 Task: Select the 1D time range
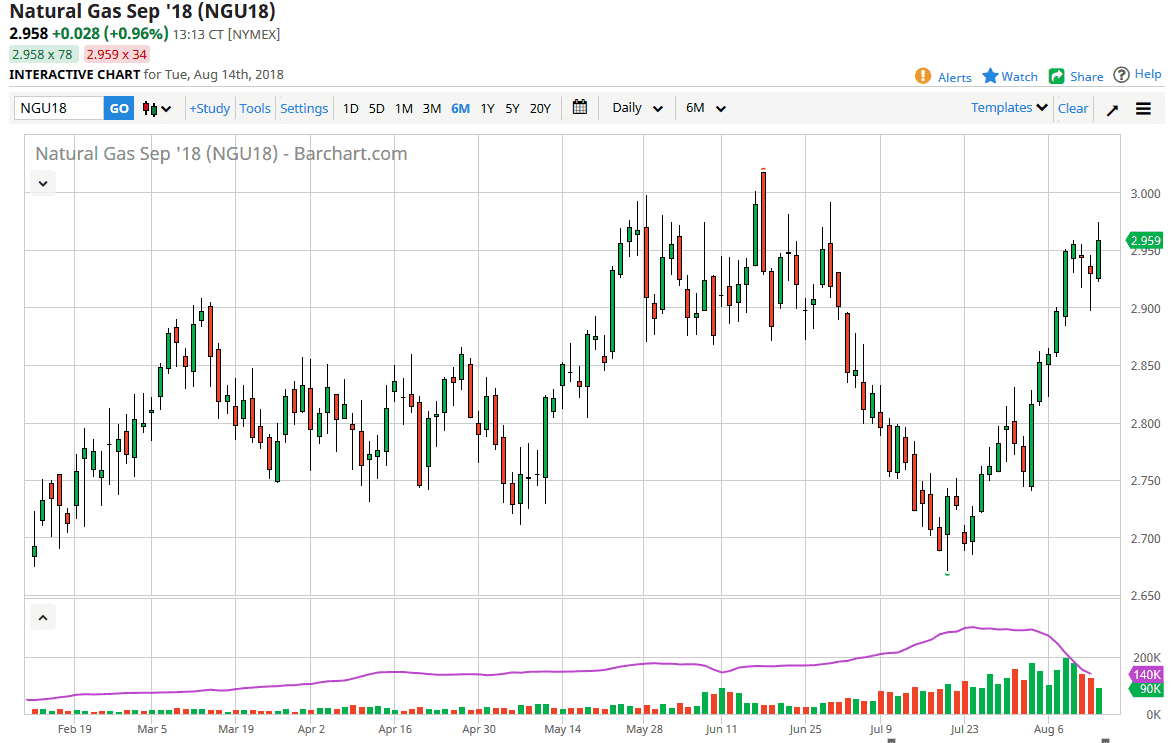pyautogui.click(x=350, y=108)
